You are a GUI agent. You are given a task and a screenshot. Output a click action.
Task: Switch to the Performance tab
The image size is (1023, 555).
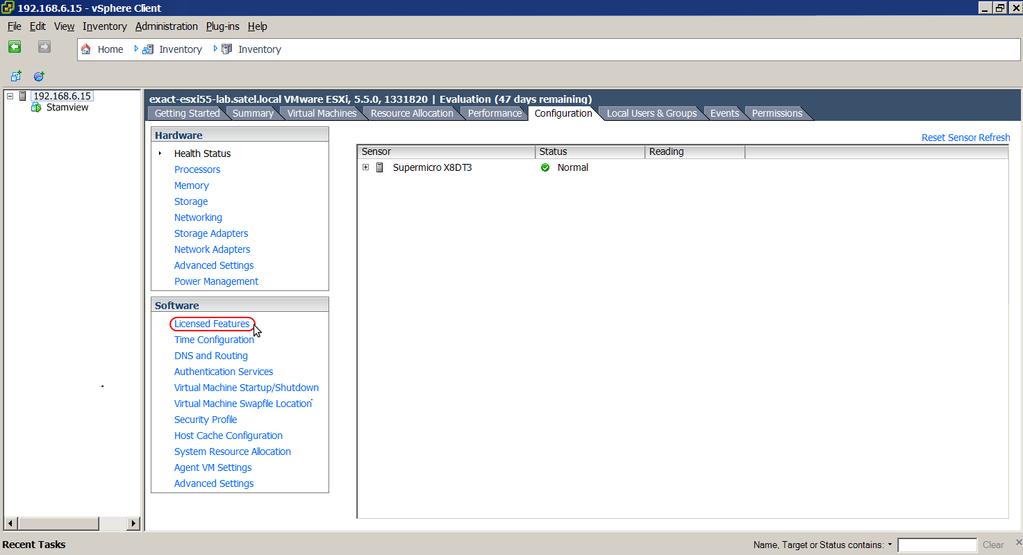pyautogui.click(x=495, y=113)
